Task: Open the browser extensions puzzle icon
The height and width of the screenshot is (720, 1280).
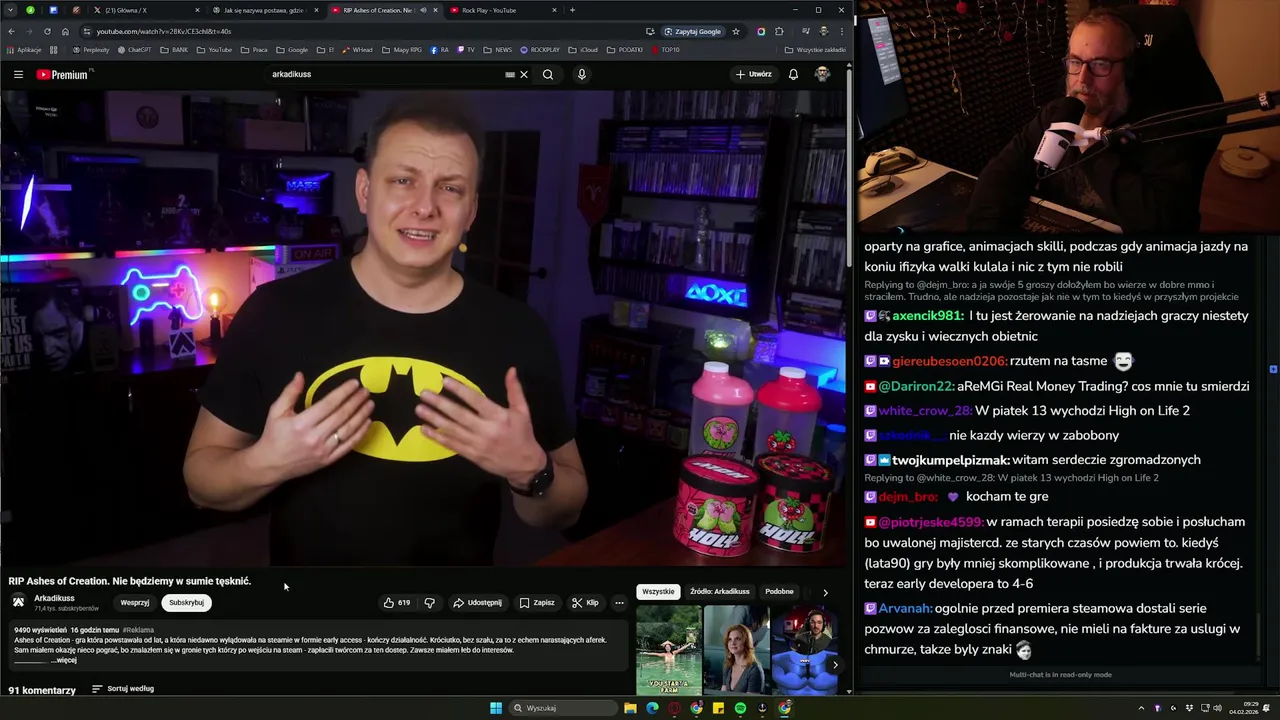Action: pyautogui.click(x=779, y=31)
